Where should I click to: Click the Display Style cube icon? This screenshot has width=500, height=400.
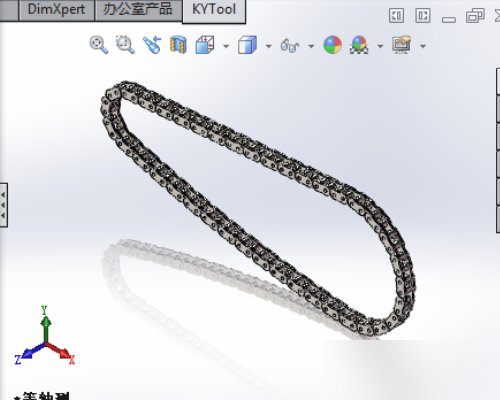247,45
